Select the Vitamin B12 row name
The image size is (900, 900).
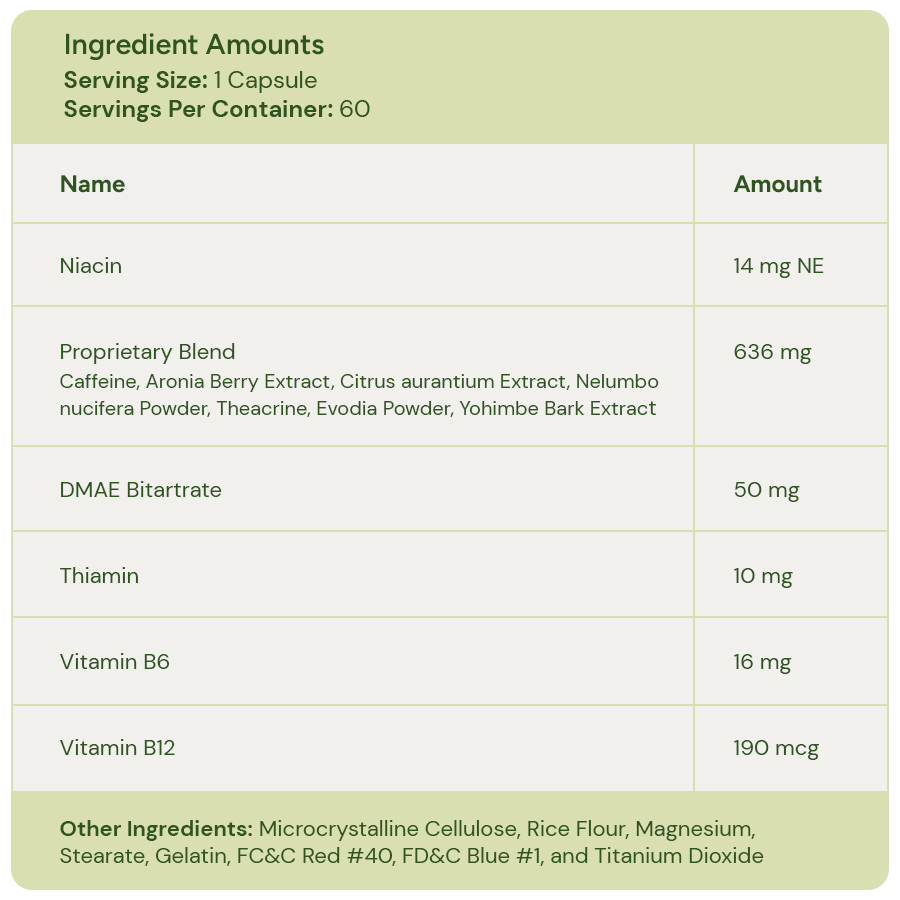pyautogui.click(x=117, y=748)
